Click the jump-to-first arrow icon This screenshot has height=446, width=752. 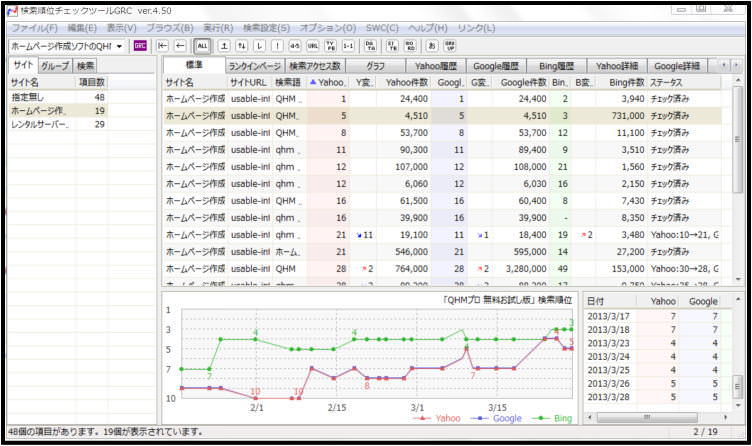click(163, 46)
